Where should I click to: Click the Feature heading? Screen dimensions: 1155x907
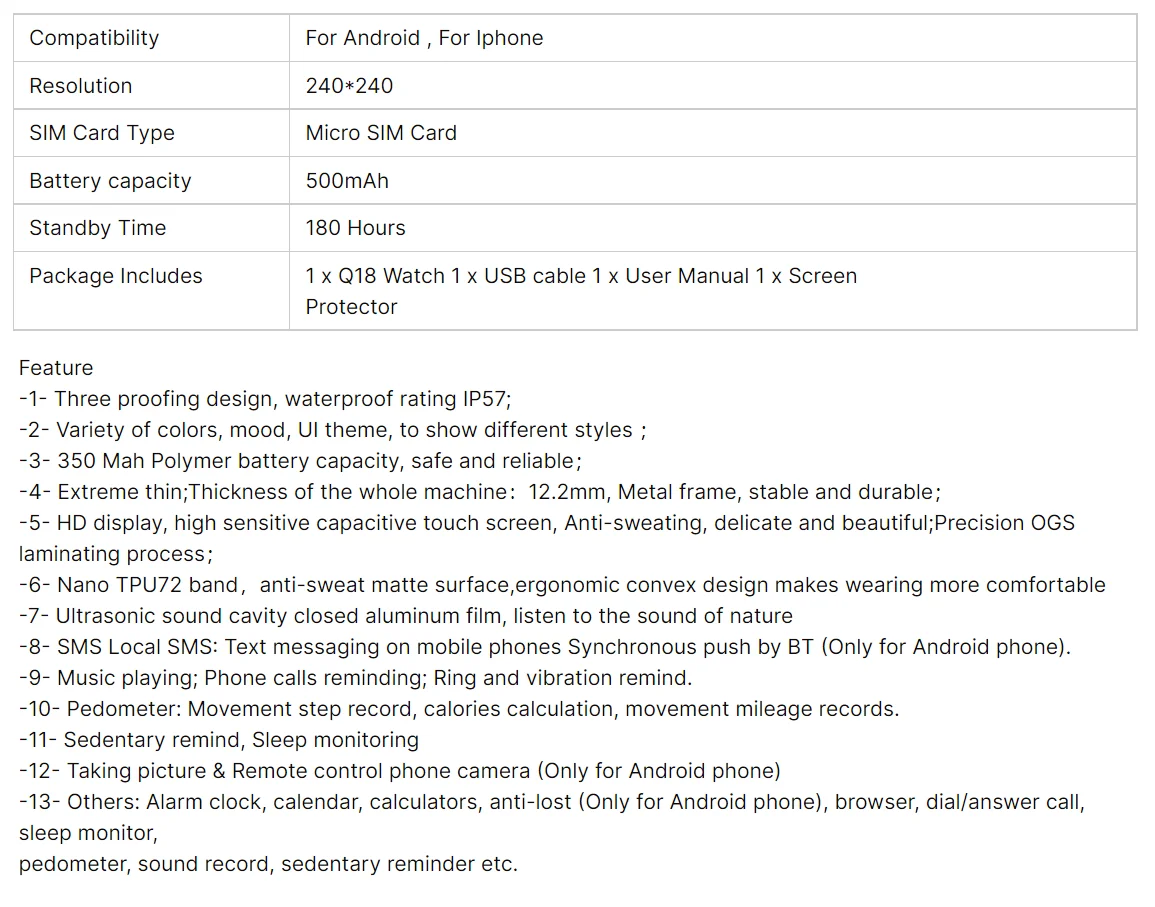(56, 368)
